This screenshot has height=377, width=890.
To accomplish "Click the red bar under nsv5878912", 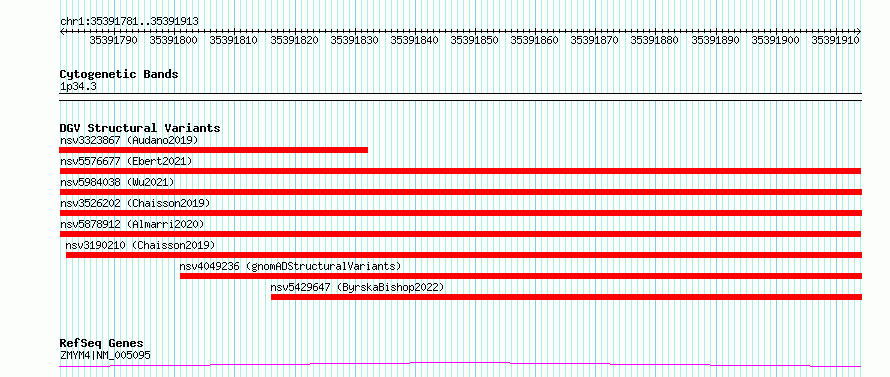I will click(460, 234).
